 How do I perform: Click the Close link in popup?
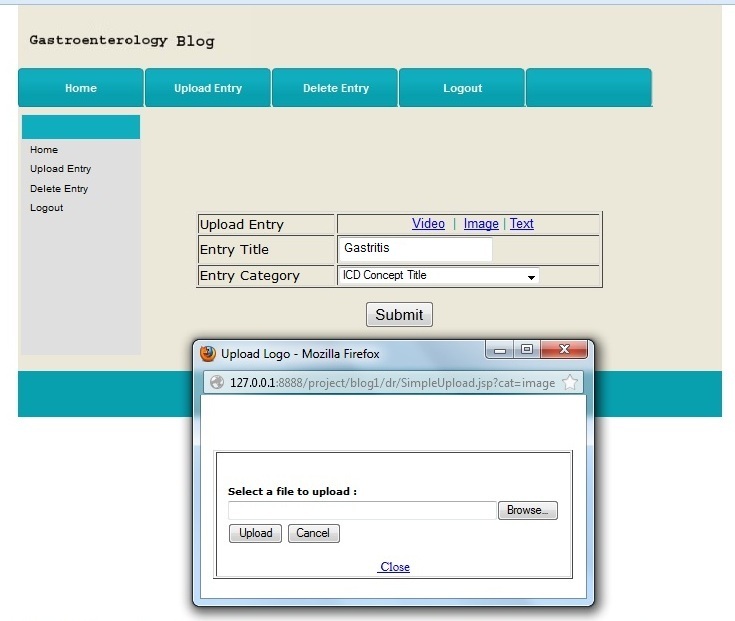(x=394, y=567)
